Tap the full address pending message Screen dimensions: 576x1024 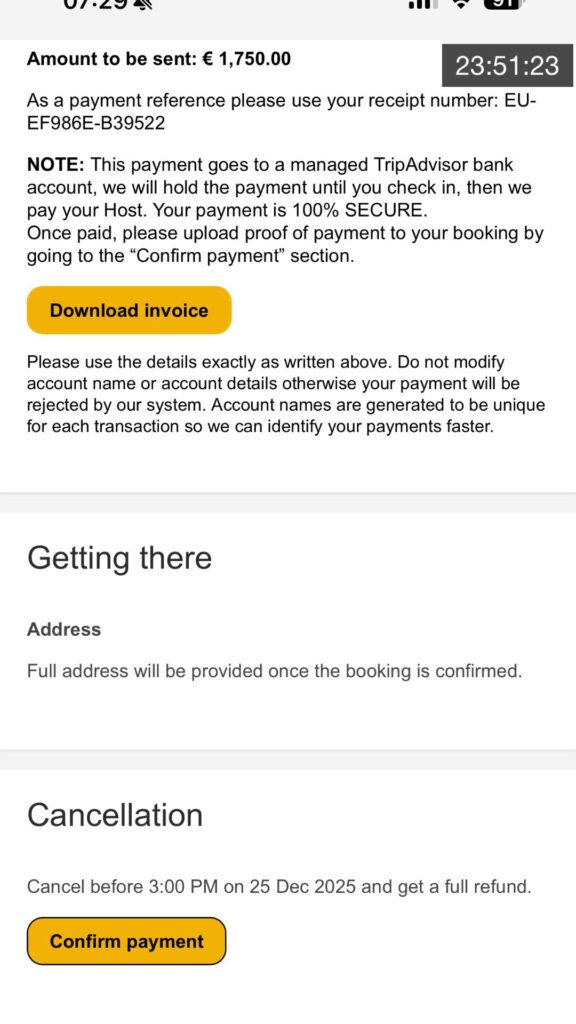(x=274, y=671)
